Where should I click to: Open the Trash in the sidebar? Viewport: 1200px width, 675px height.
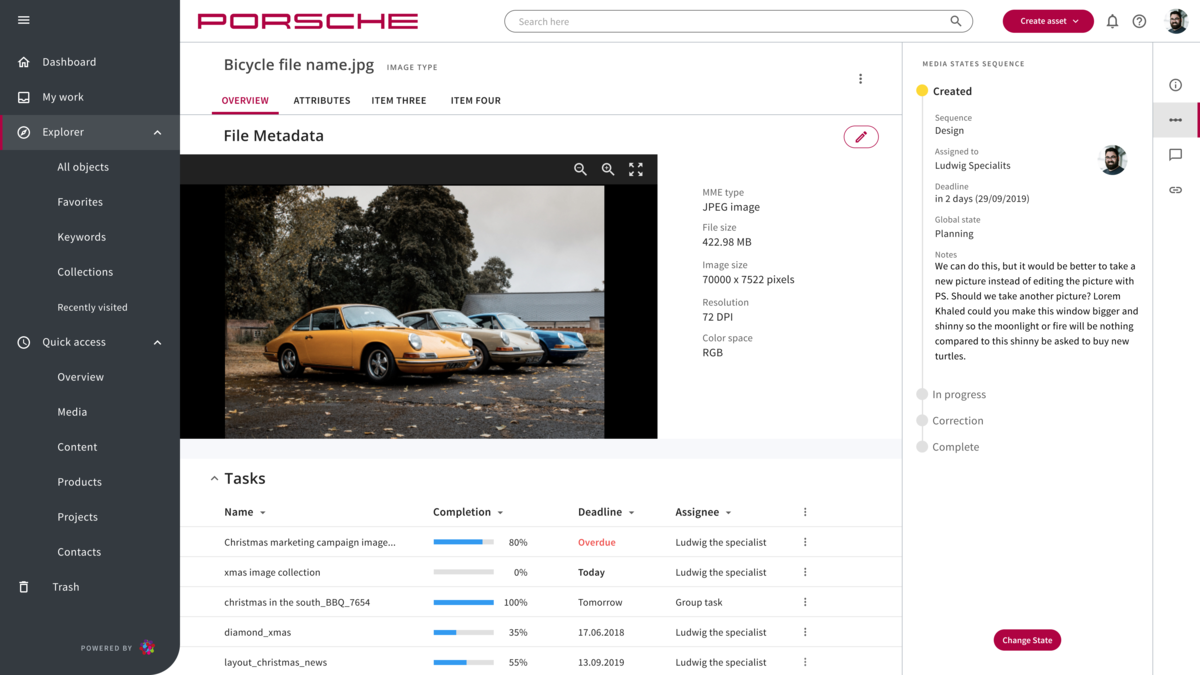[66, 586]
